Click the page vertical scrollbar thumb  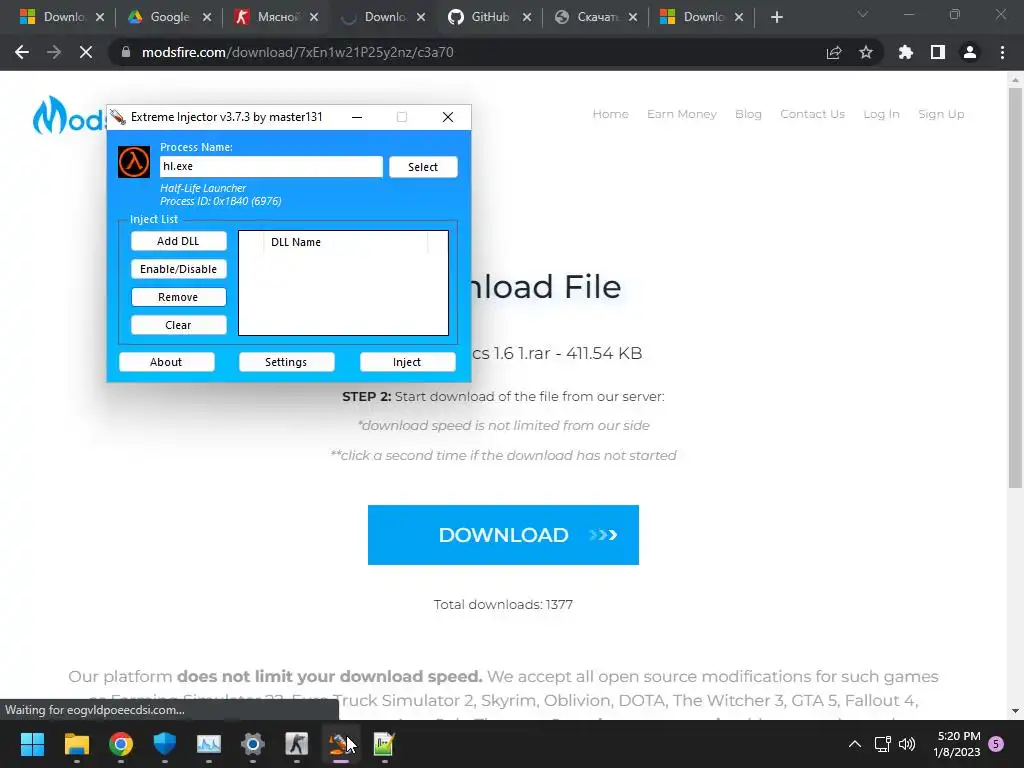click(x=1015, y=287)
